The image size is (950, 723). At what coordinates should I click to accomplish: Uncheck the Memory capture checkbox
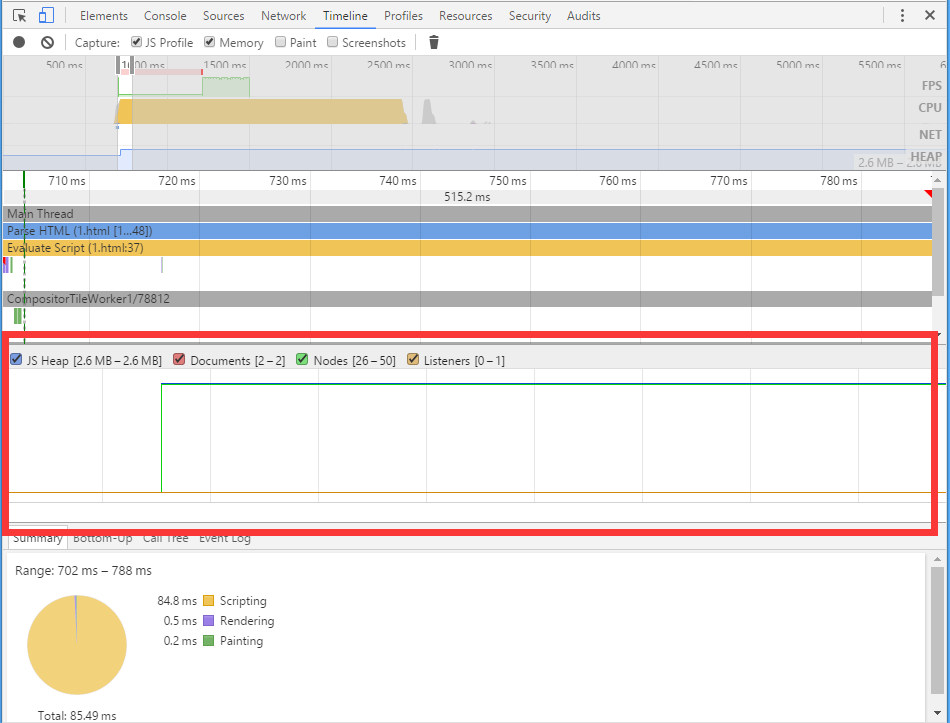click(210, 42)
